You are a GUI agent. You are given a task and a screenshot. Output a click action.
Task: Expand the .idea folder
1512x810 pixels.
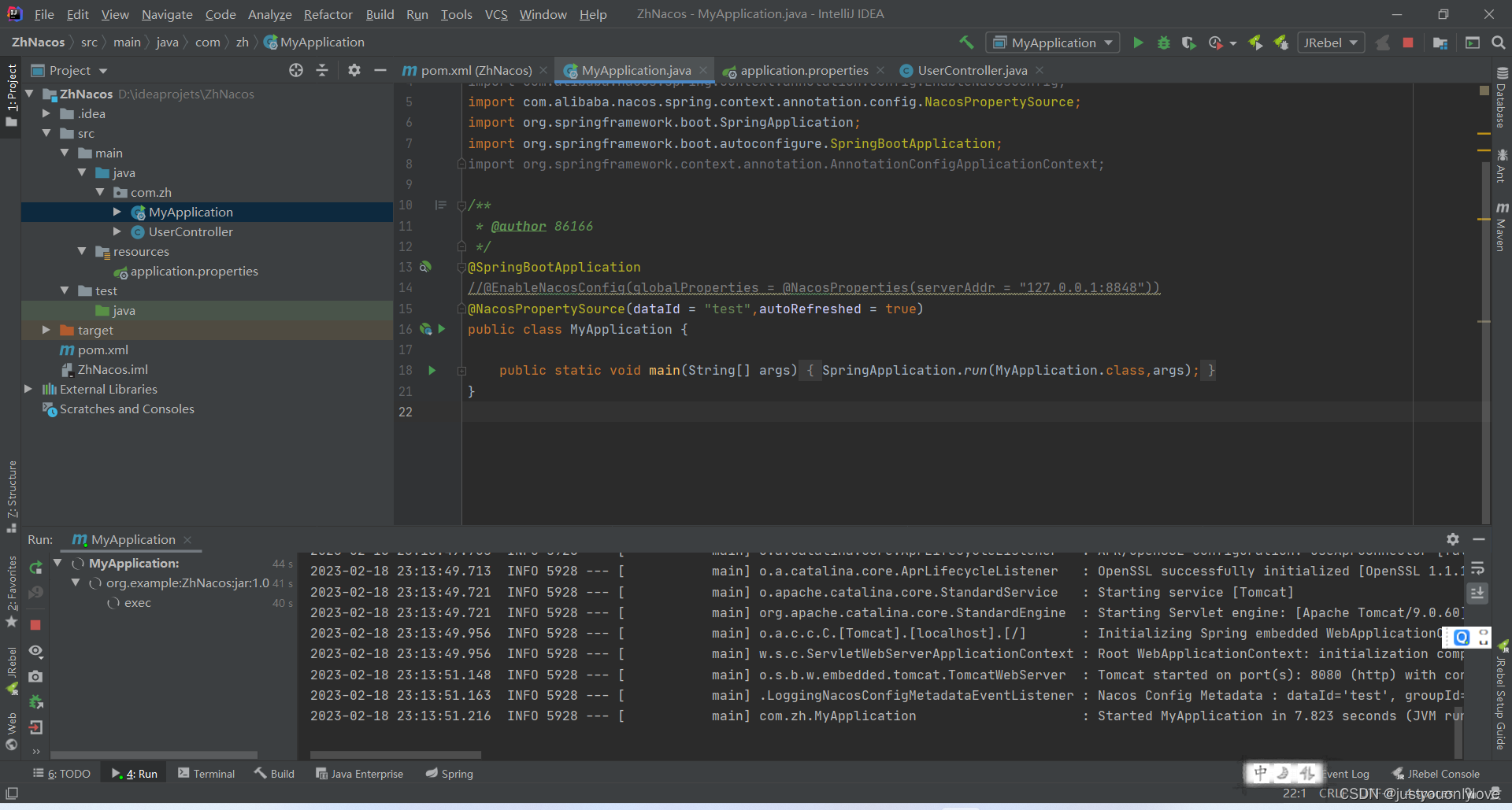click(46, 113)
